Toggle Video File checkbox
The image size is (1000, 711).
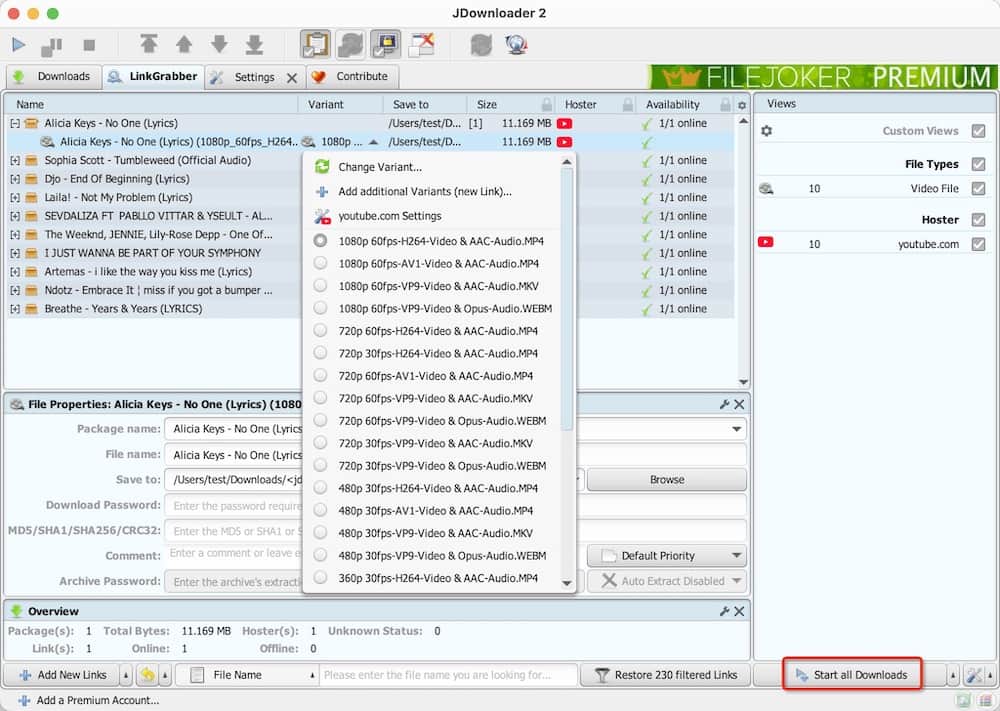point(978,188)
